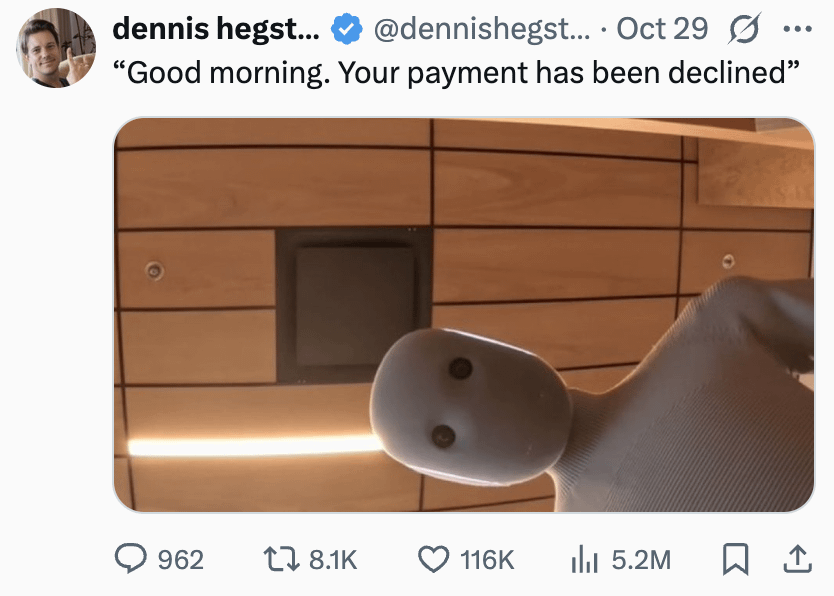Open view analytics bar chart icon
This screenshot has height=596, width=834.
[585, 560]
